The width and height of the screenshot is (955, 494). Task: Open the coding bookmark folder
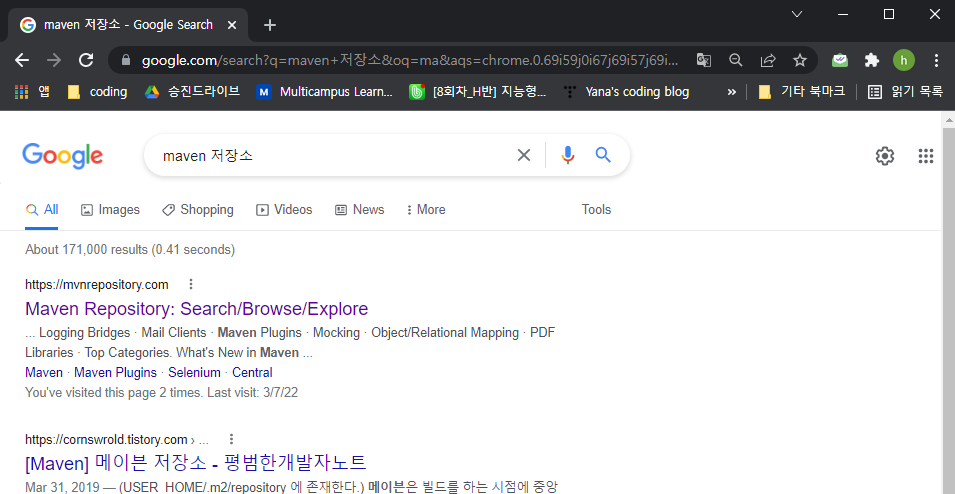click(97, 92)
